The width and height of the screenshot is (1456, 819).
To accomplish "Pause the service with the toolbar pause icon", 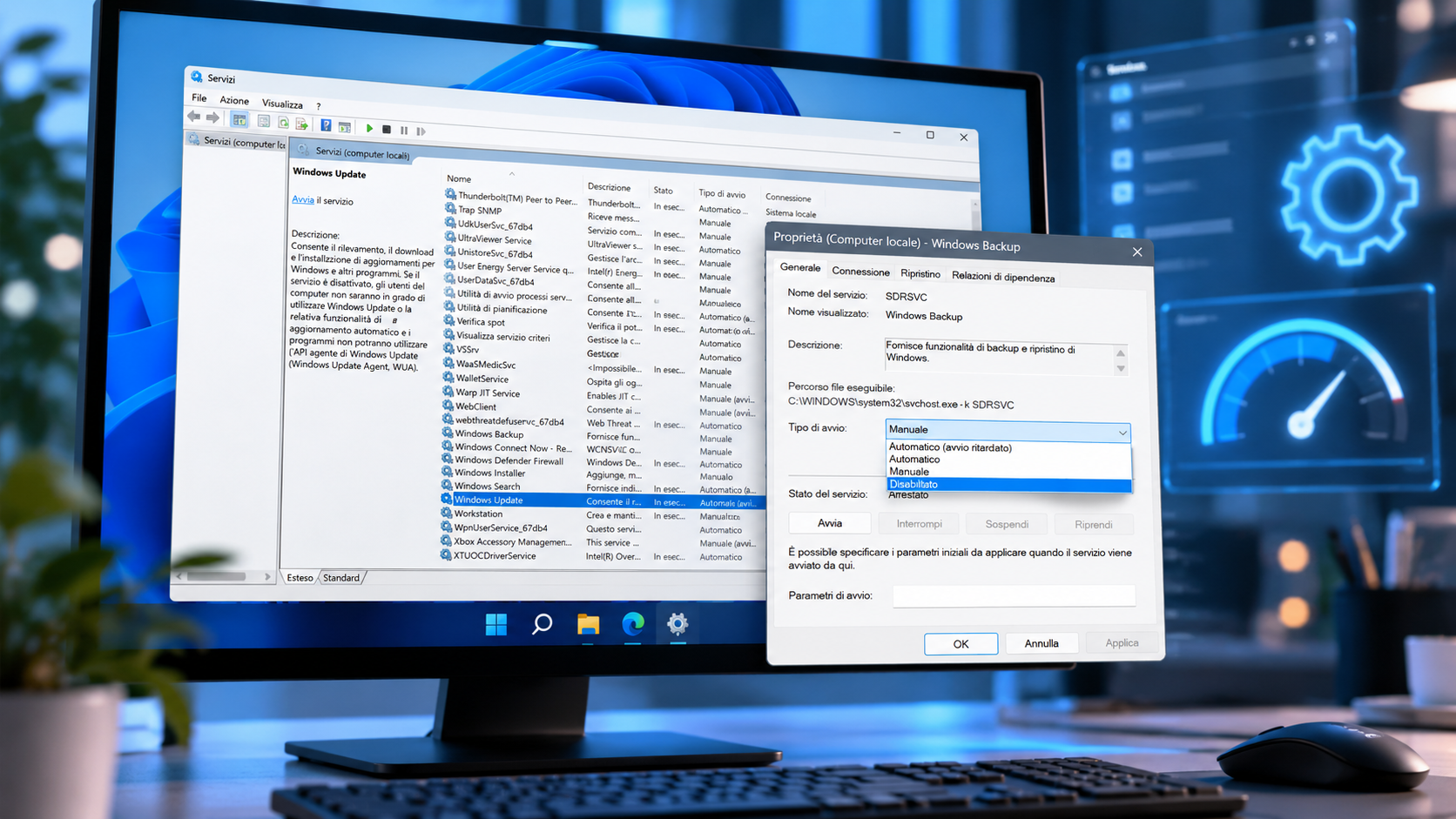I will tap(404, 130).
